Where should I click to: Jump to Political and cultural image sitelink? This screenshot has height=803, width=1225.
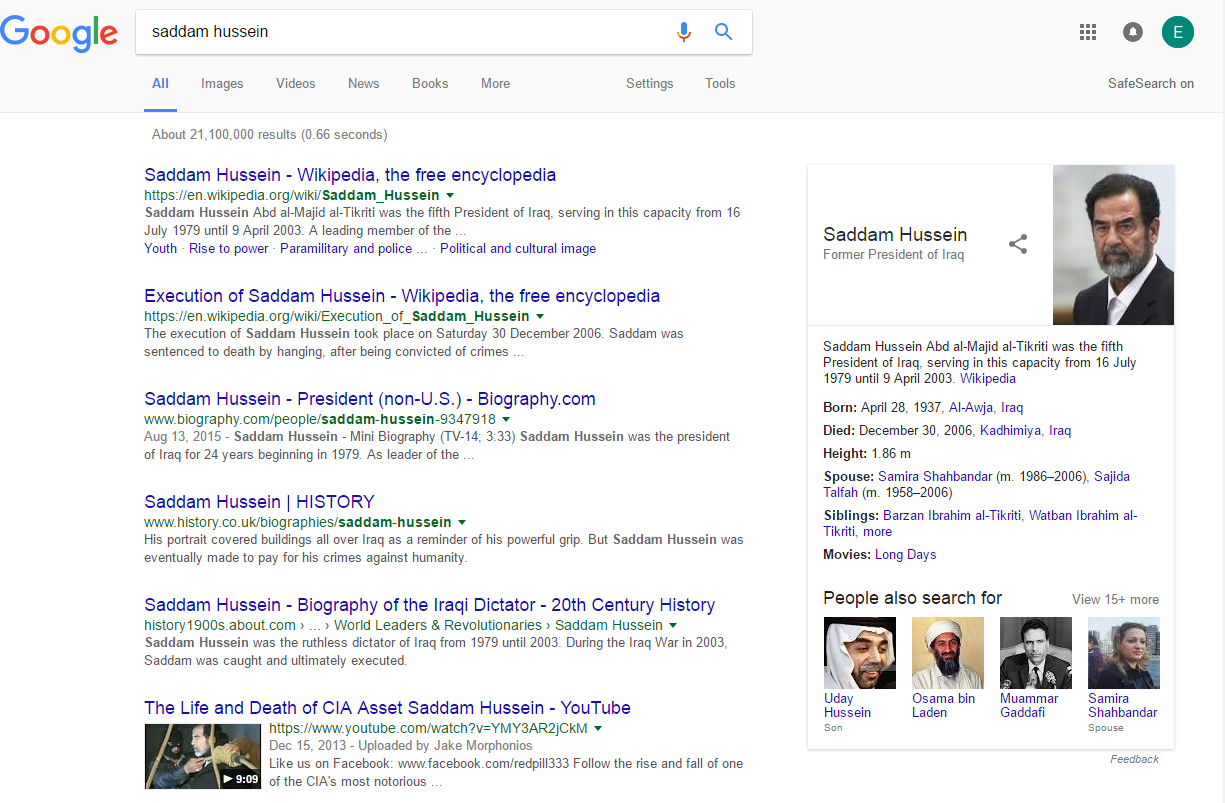[x=518, y=249]
